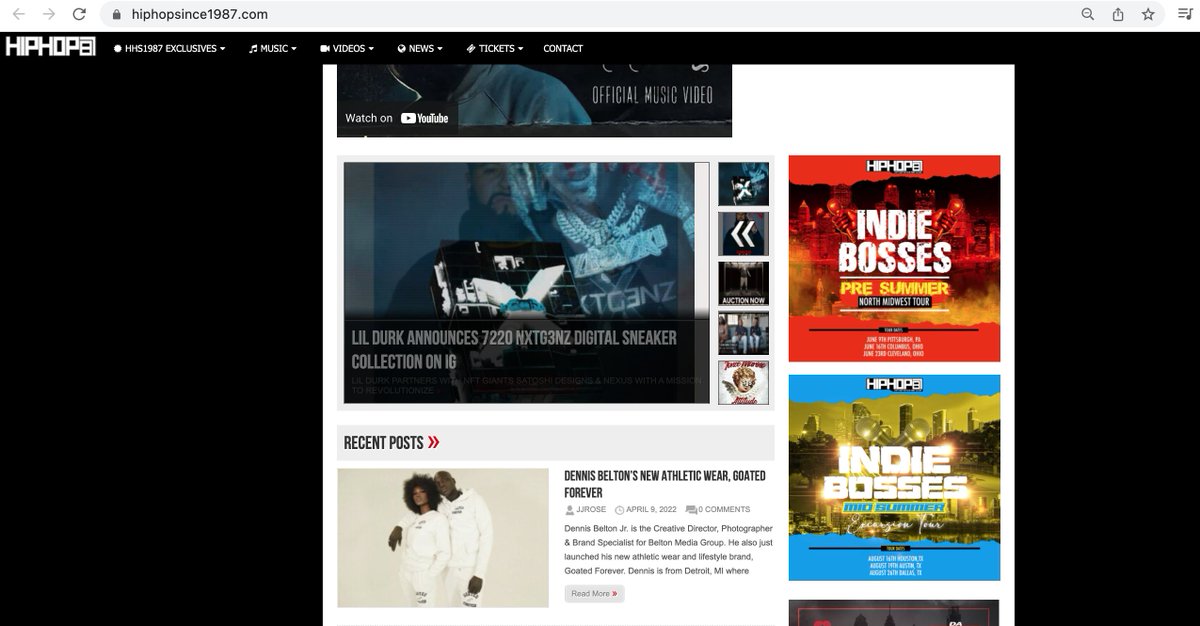Select the Auction Now slider thumbnail
The image size is (1200, 626).
(x=743, y=283)
